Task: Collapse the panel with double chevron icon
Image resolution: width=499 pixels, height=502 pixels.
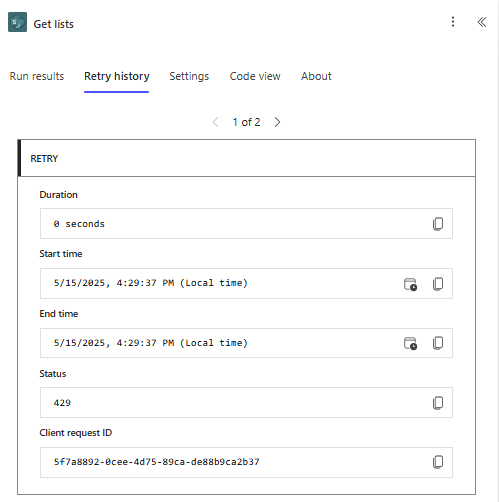Action: coord(482,22)
